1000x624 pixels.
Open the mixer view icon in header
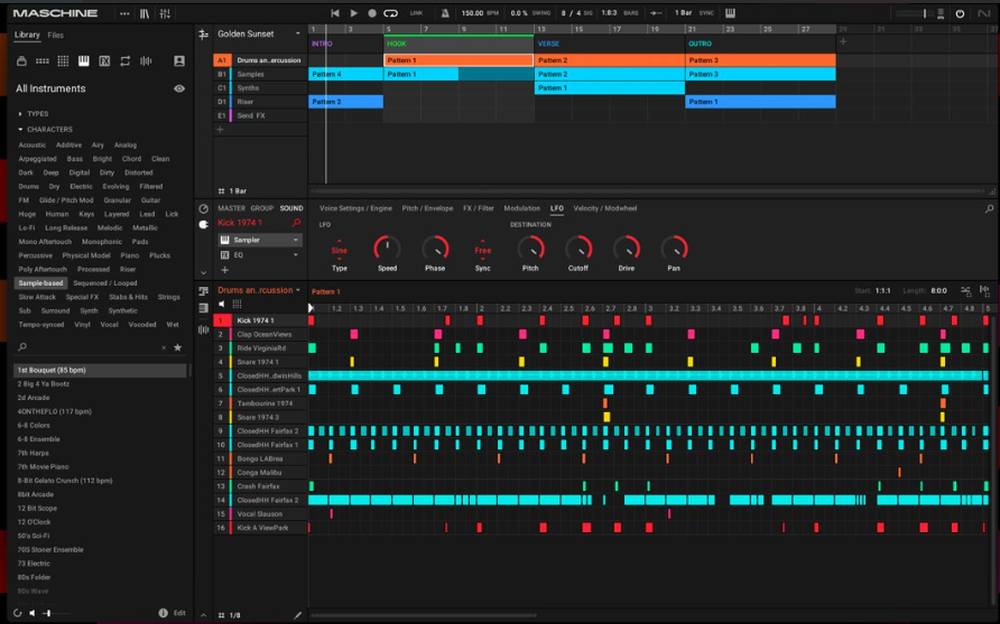pyautogui.click(x=165, y=13)
